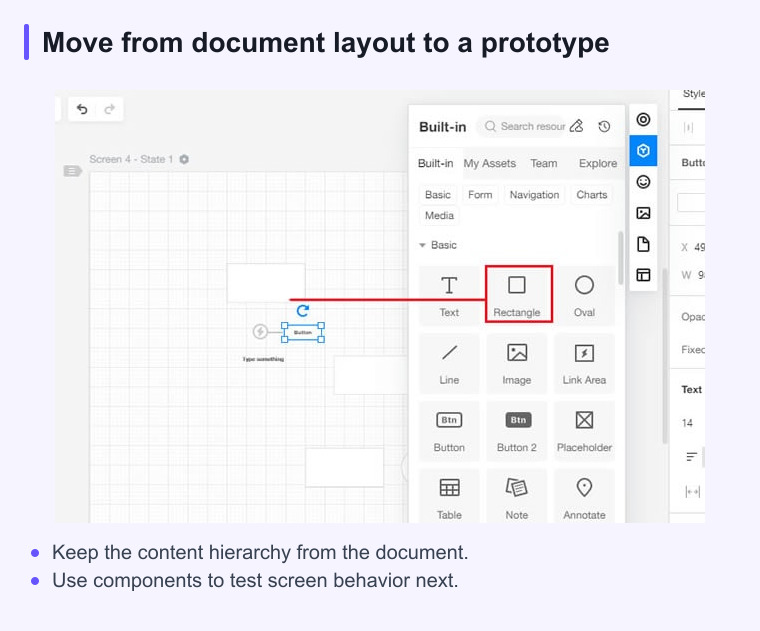This screenshot has height=631, width=760.
Task: Select the Annotate component
Action: click(584, 497)
